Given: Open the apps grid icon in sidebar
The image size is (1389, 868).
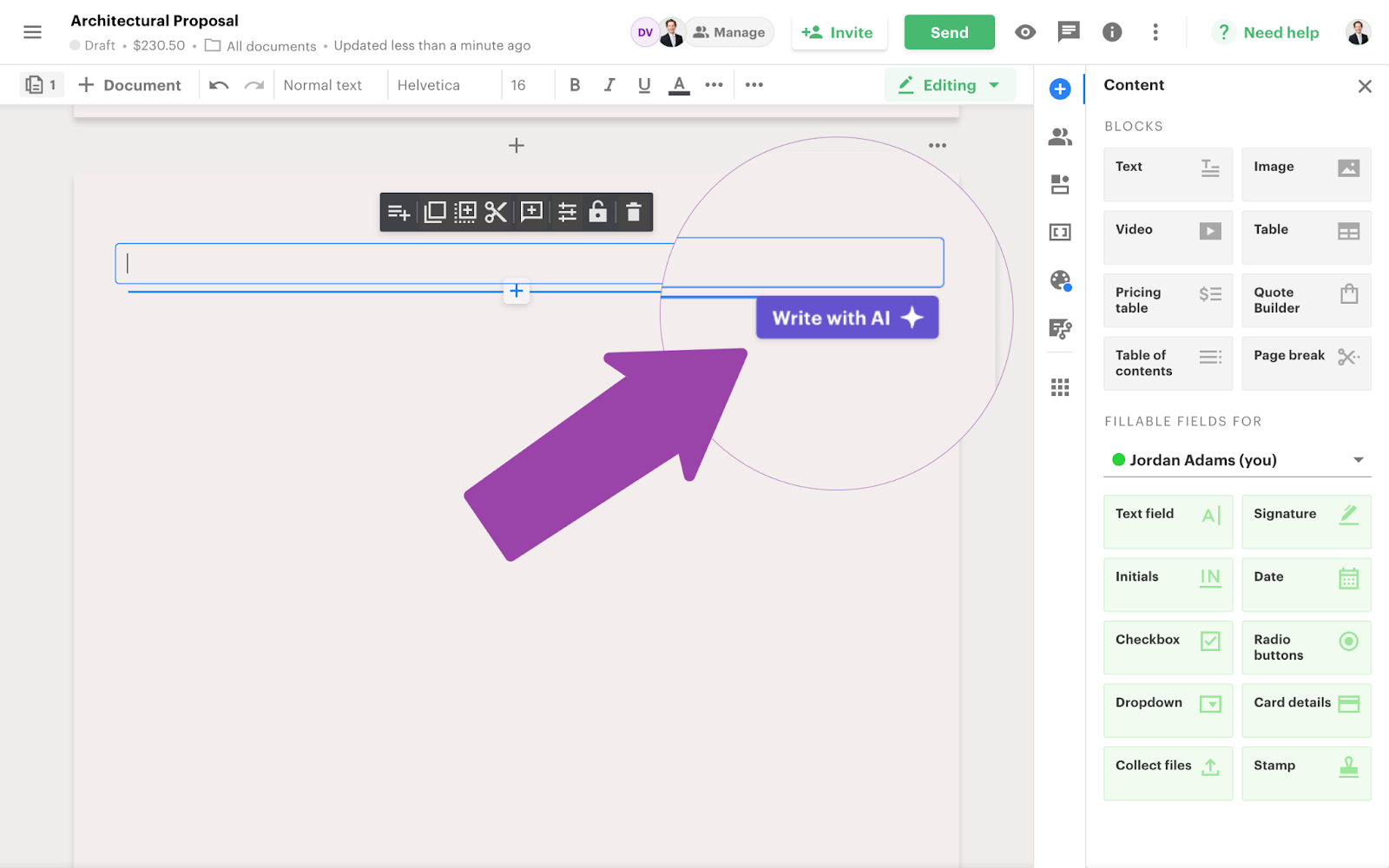Looking at the screenshot, I should pos(1060,387).
